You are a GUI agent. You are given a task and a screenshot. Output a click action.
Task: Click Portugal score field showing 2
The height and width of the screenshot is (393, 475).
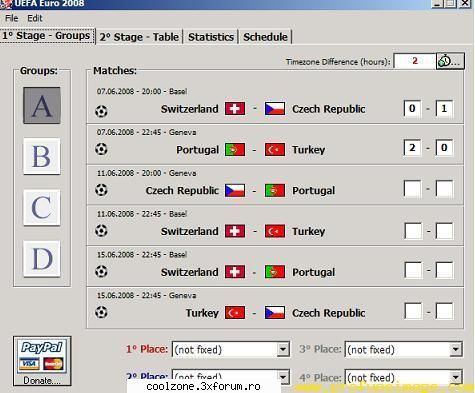(x=412, y=148)
